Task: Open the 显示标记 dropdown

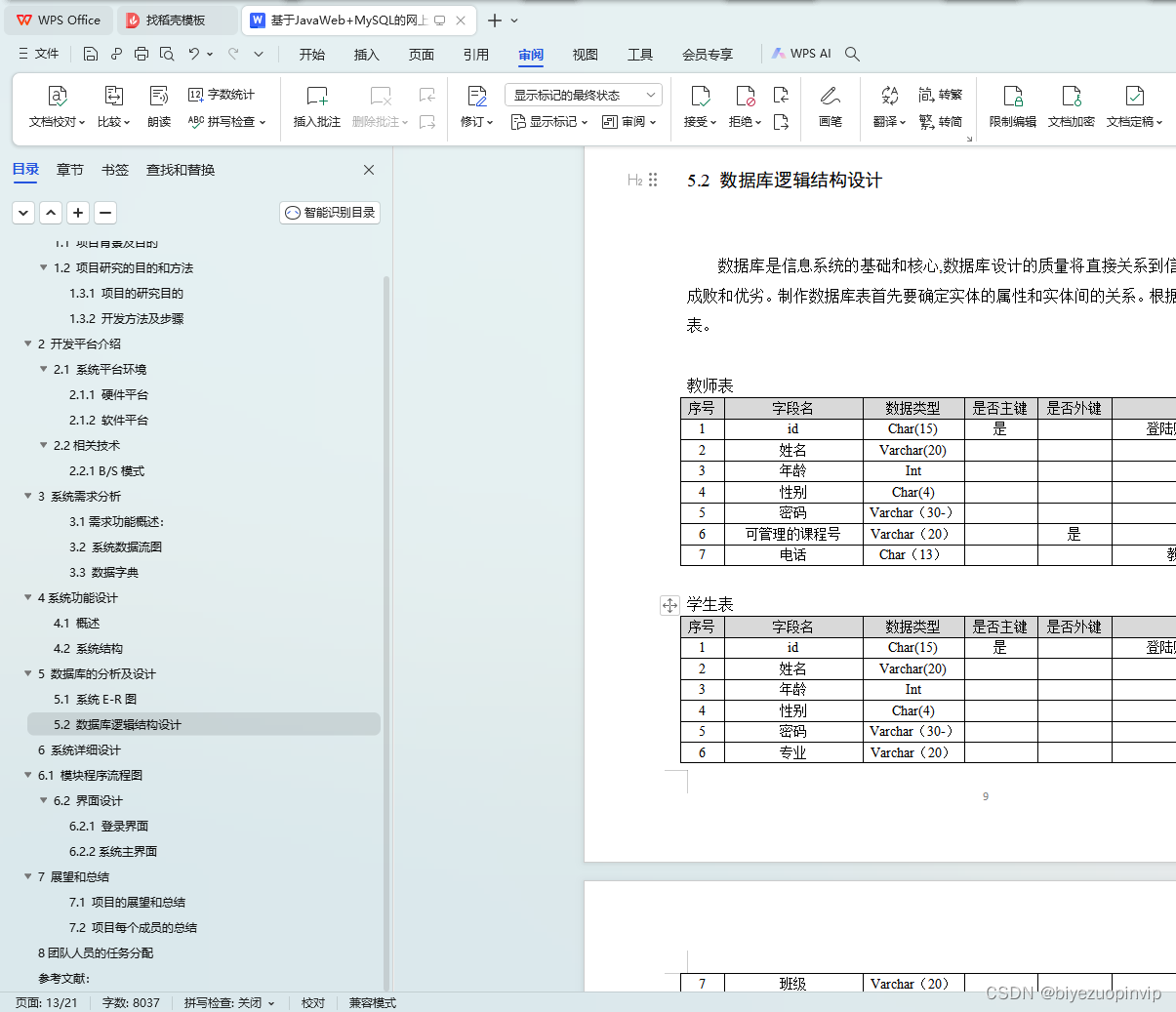Action: click(x=549, y=122)
